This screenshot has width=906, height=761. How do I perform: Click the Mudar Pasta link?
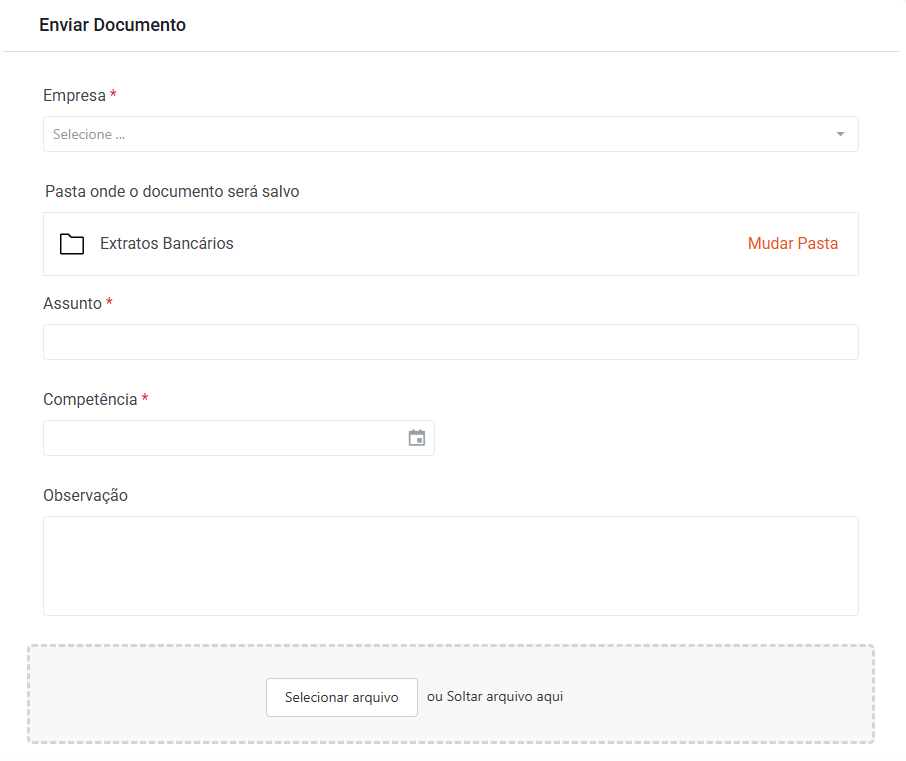(x=793, y=243)
